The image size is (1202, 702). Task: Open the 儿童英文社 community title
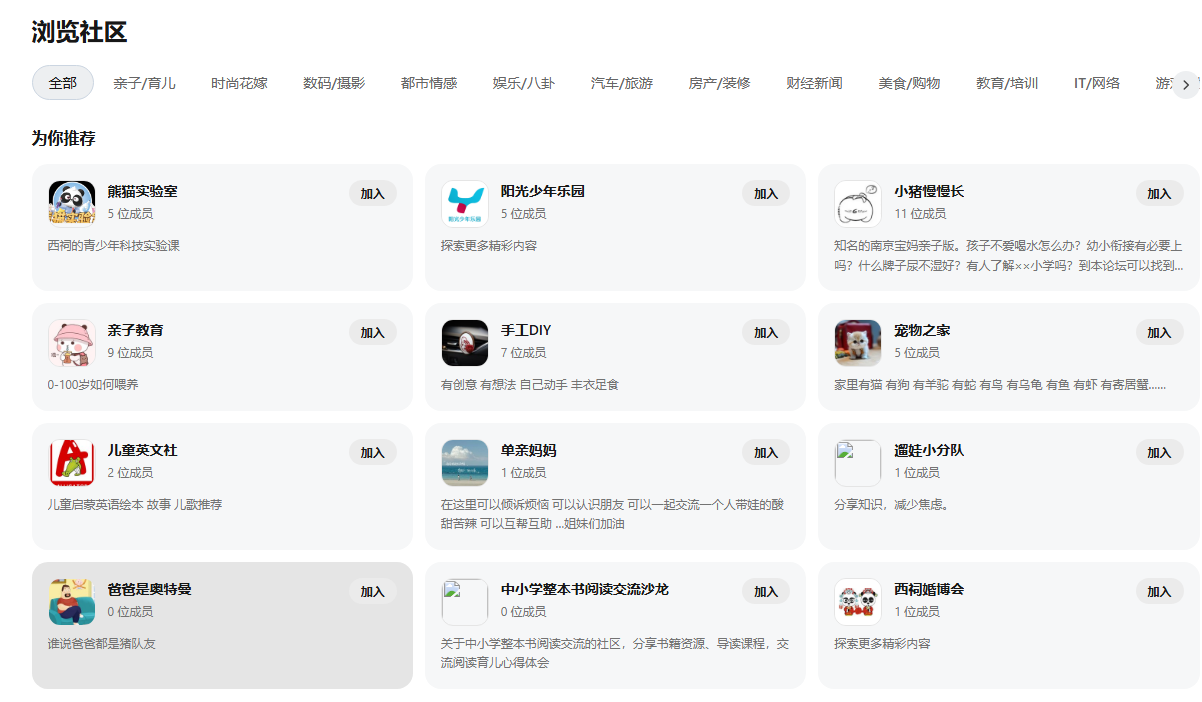[x=143, y=450]
